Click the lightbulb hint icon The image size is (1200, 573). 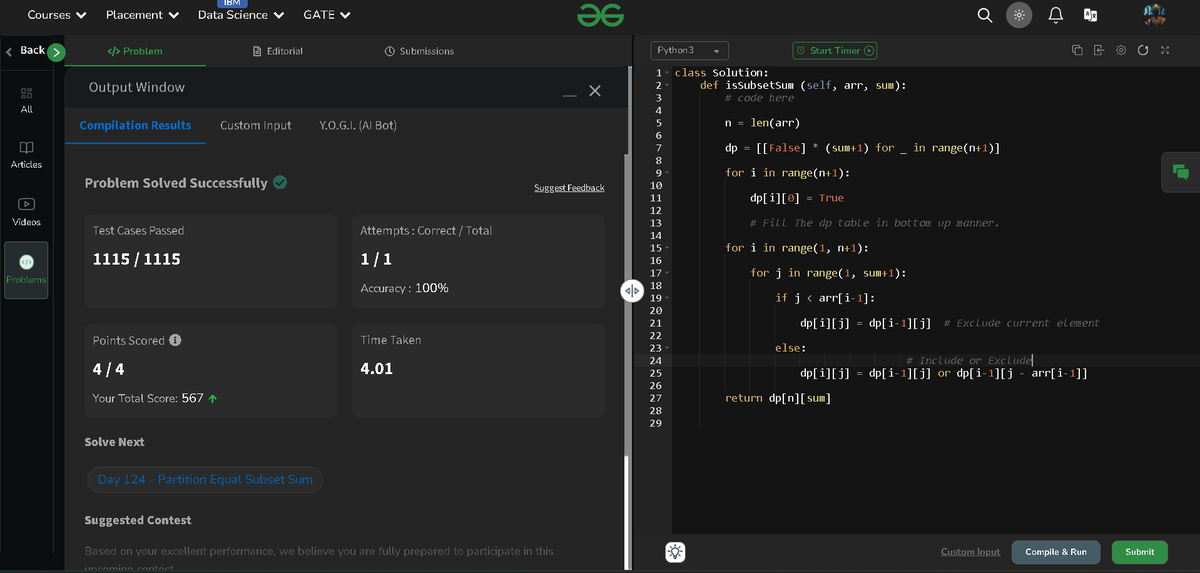(x=675, y=552)
